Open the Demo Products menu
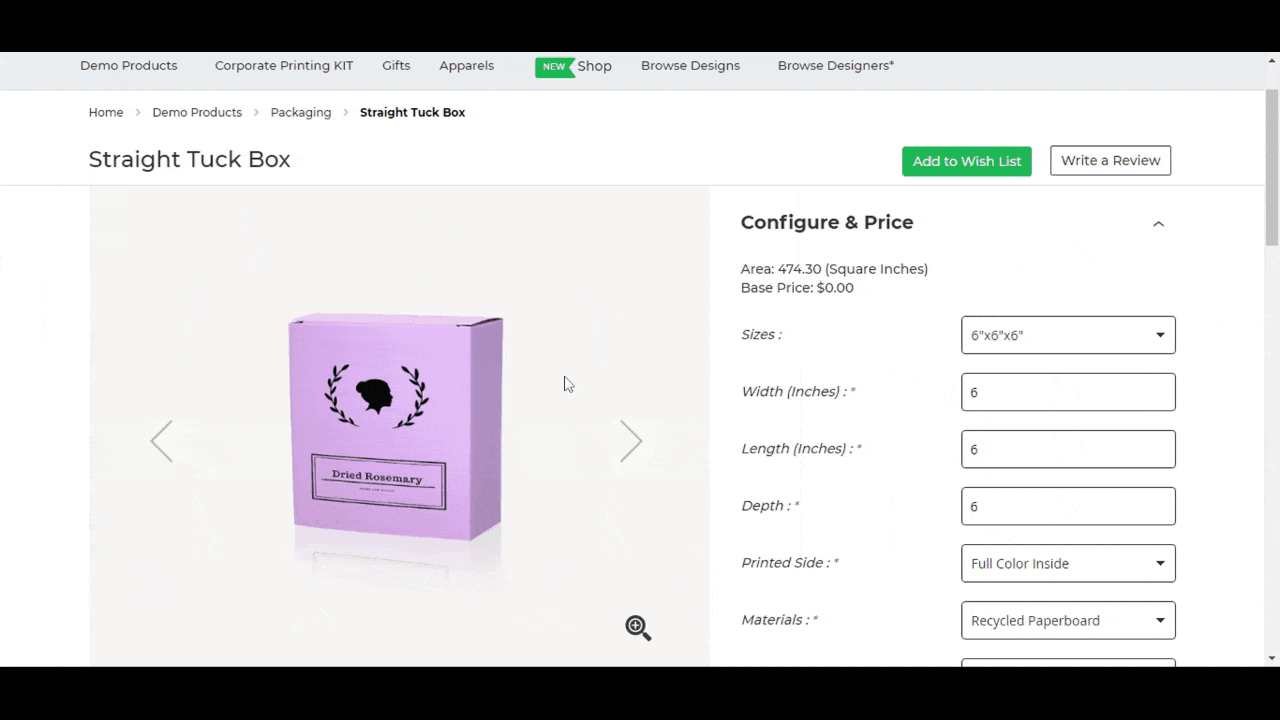The height and width of the screenshot is (720, 1280). point(128,65)
